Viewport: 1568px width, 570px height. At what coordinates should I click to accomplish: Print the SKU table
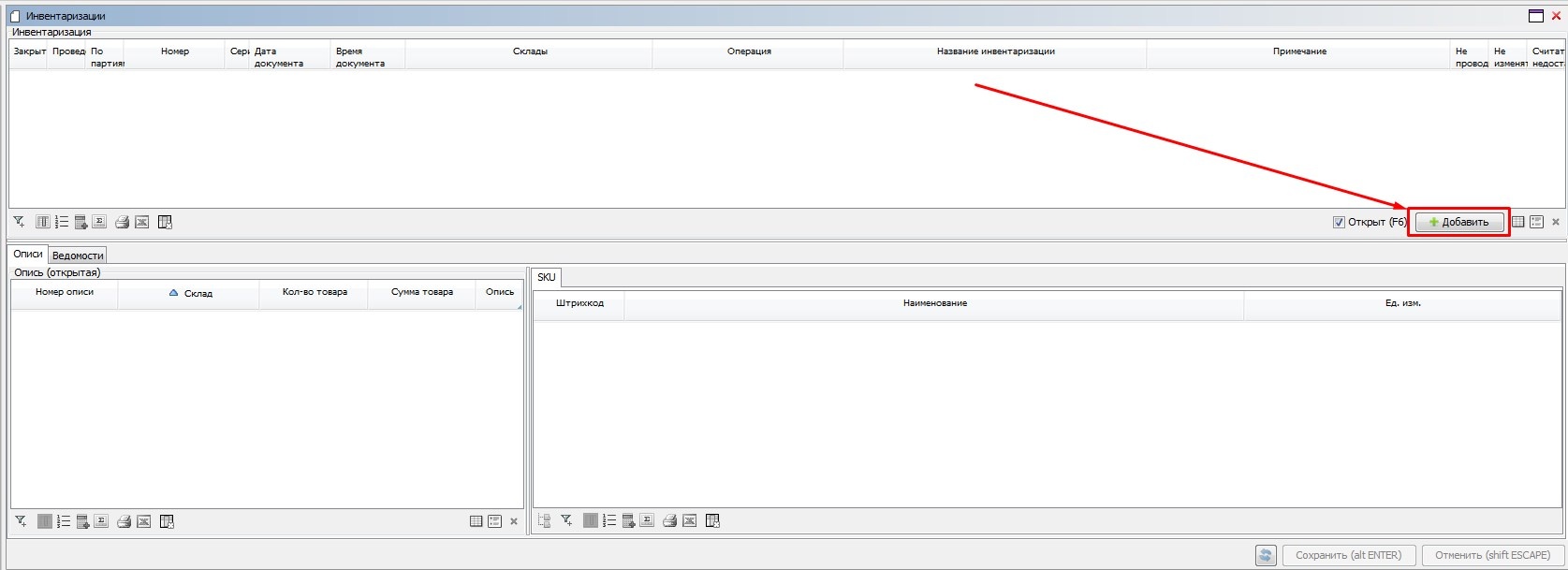(x=669, y=521)
